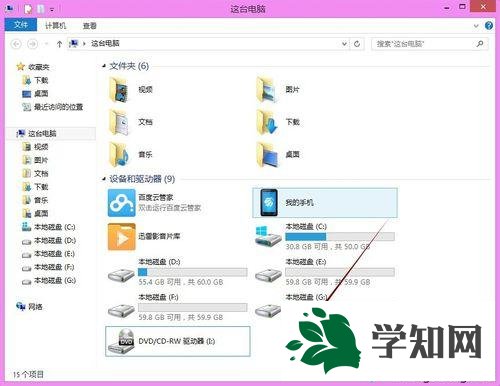
Task: Switch to the 计算机 tab
Action: [56, 26]
